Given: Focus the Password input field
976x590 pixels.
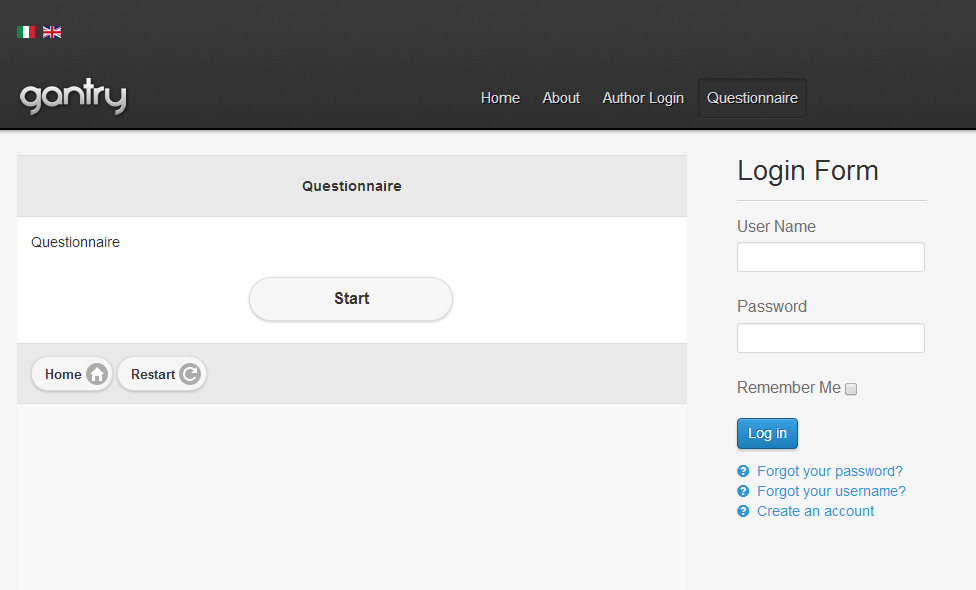Looking at the screenshot, I should tap(830, 338).
